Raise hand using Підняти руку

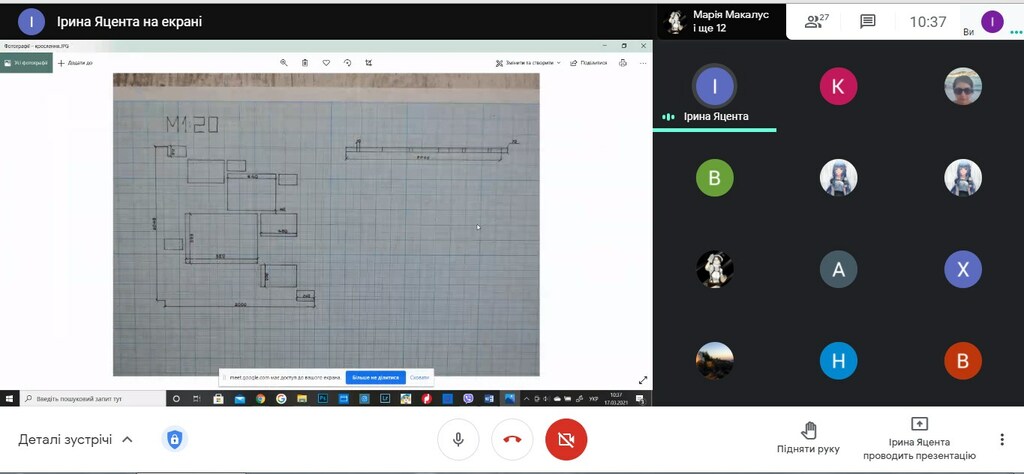pos(808,438)
